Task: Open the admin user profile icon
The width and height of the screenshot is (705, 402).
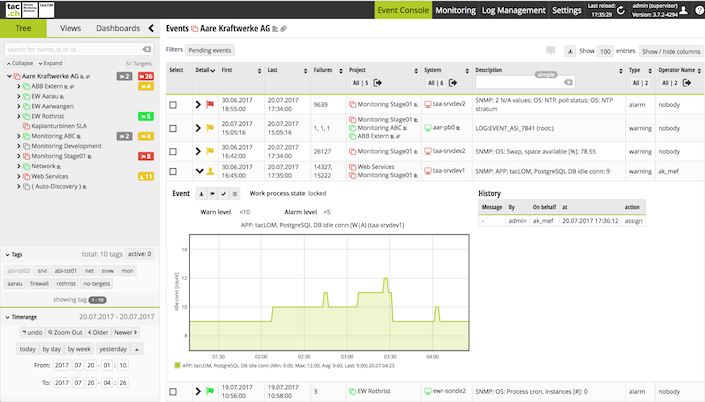Action: (683, 10)
